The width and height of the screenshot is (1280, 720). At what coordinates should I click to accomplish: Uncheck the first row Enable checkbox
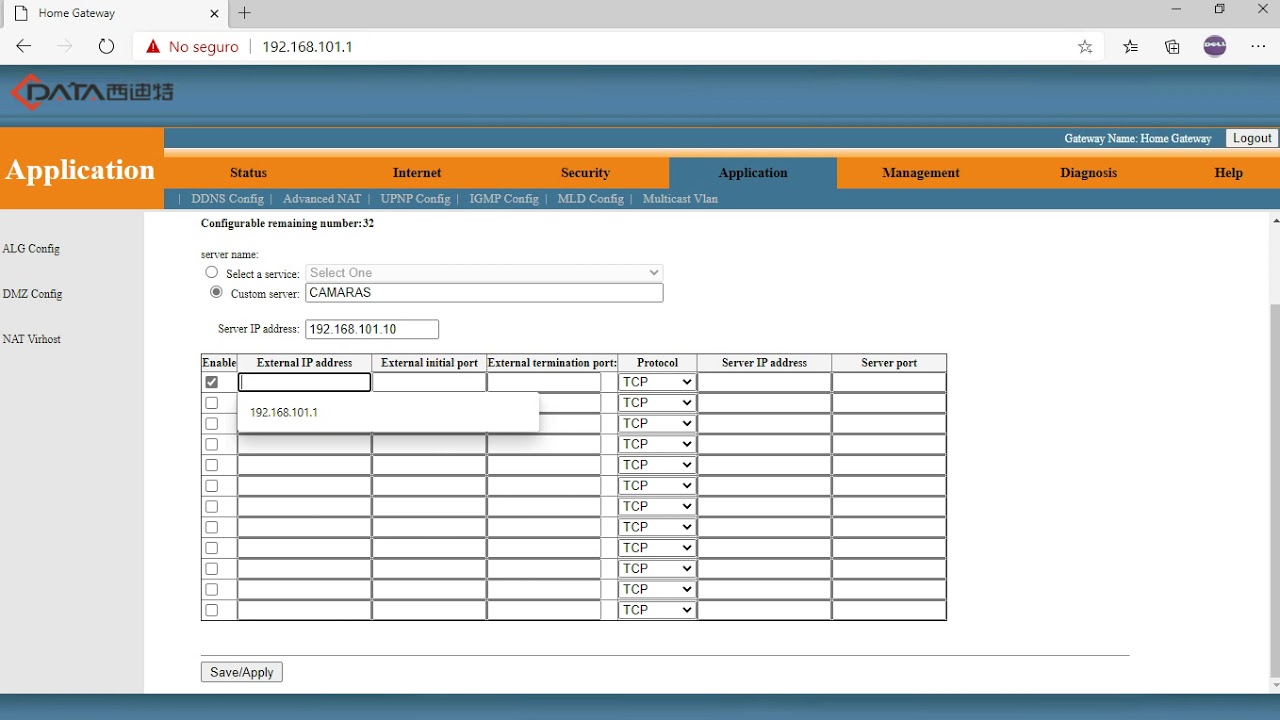(x=211, y=382)
